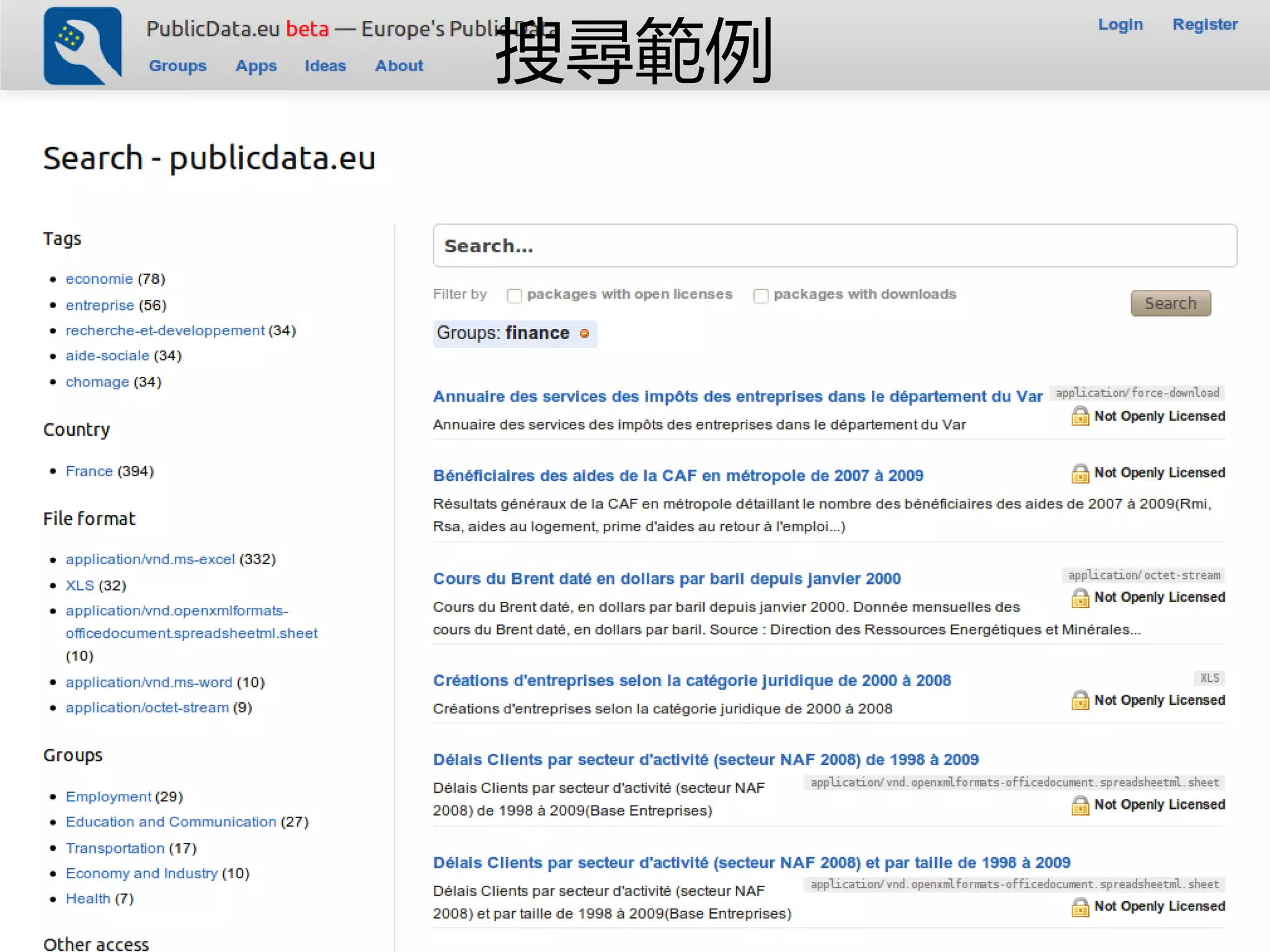Click lock icon beside Annuaire des services result

[x=1080, y=416]
